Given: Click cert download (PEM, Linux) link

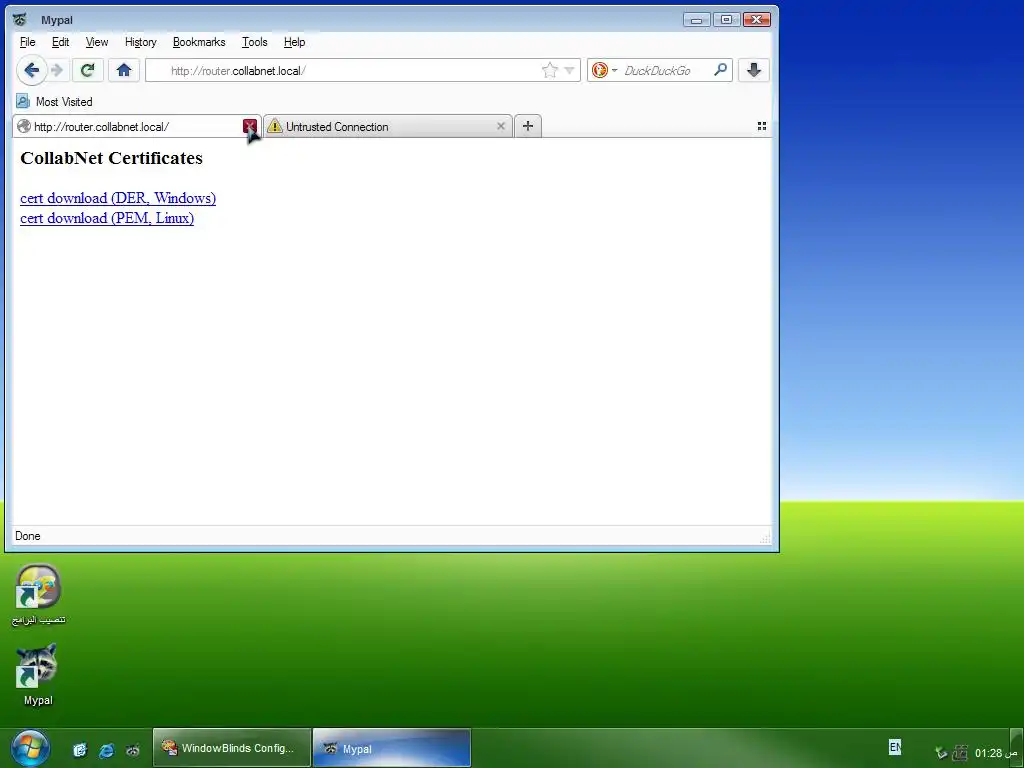Looking at the screenshot, I should click(x=107, y=218).
